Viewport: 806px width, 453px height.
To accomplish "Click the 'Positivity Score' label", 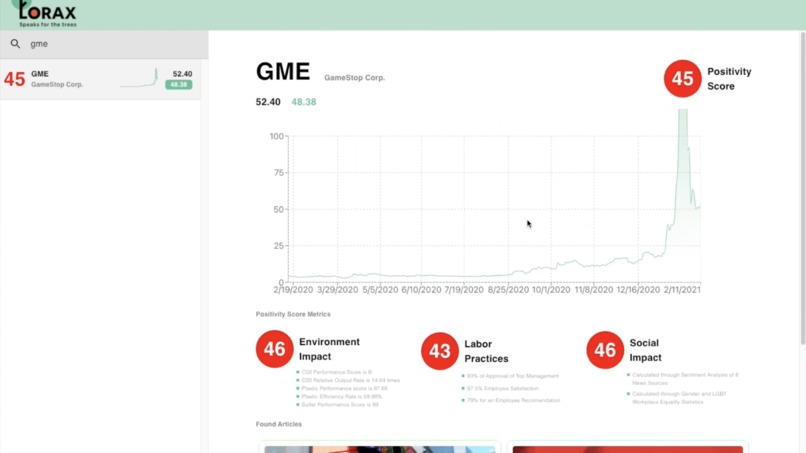I will tap(729, 79).
